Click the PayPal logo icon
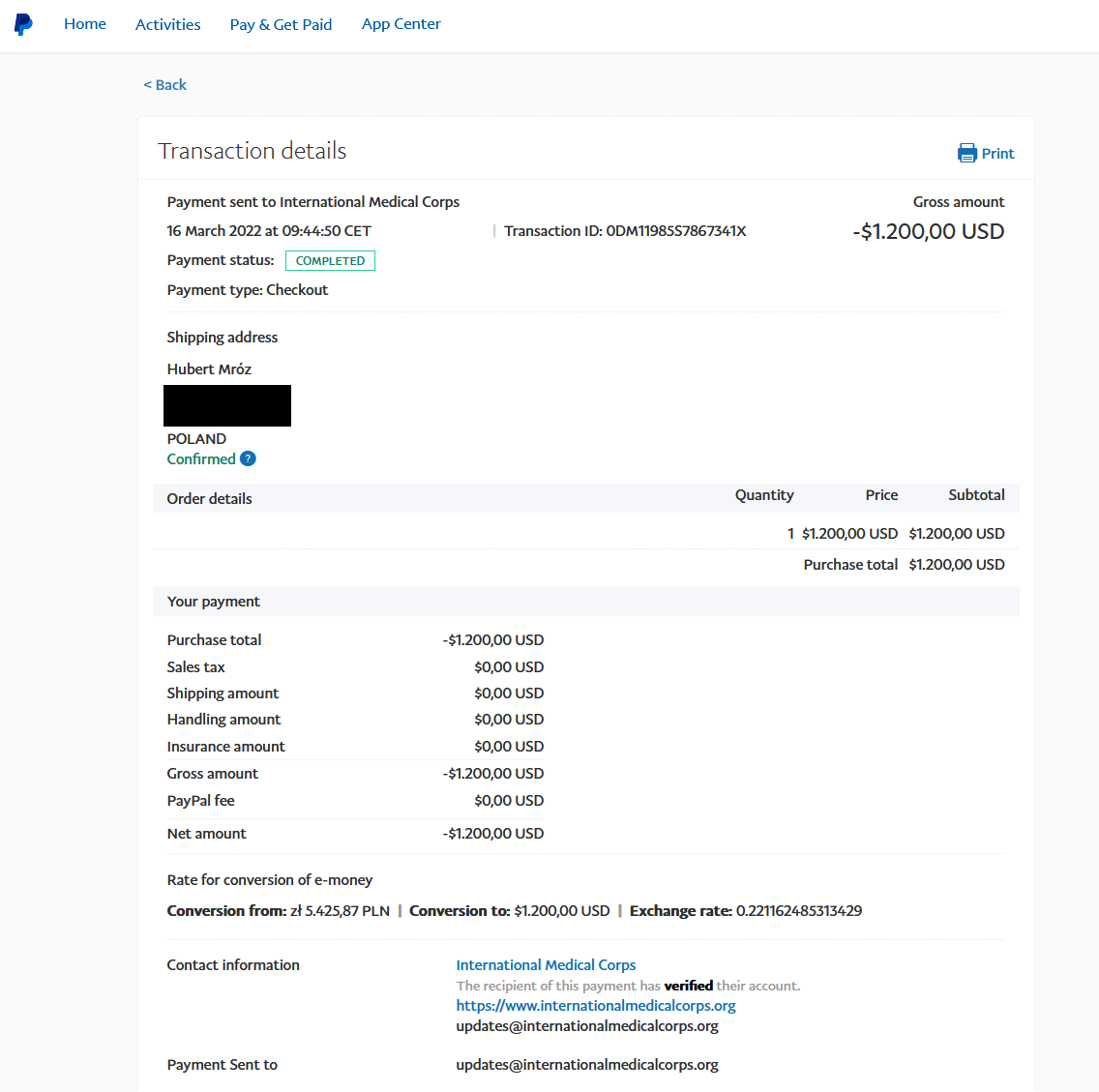Image resolution: width=1099 pixels, height=1092 pixels. [23, 24]
